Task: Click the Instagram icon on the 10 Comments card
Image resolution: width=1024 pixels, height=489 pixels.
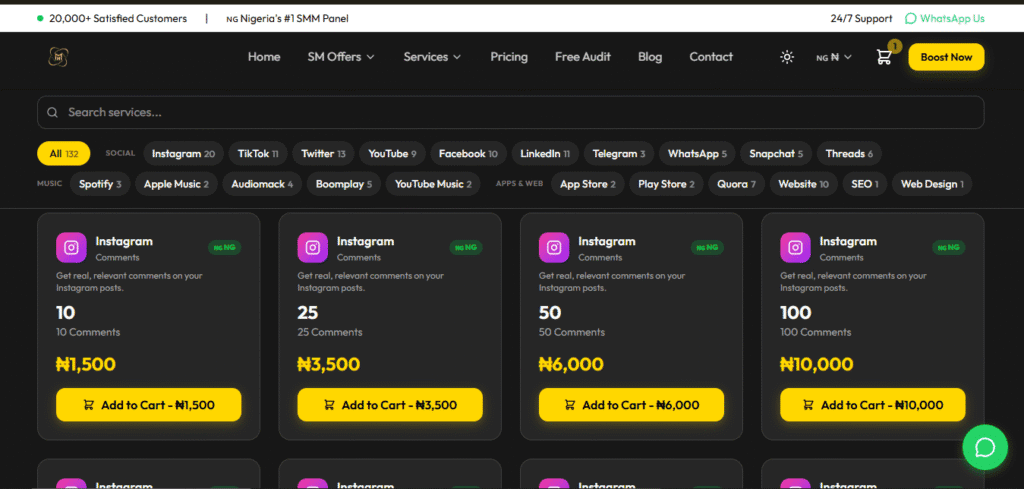Action: coord(72,248)
